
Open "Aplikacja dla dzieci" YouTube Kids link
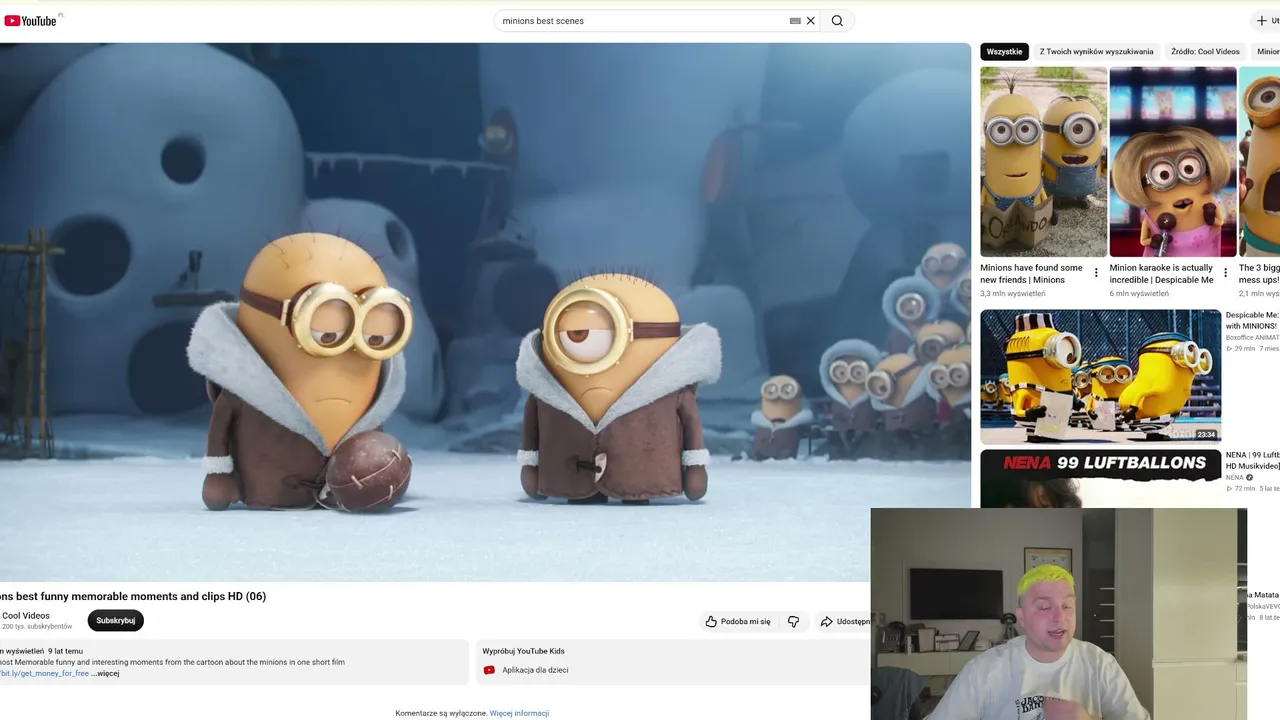[535, 670]
